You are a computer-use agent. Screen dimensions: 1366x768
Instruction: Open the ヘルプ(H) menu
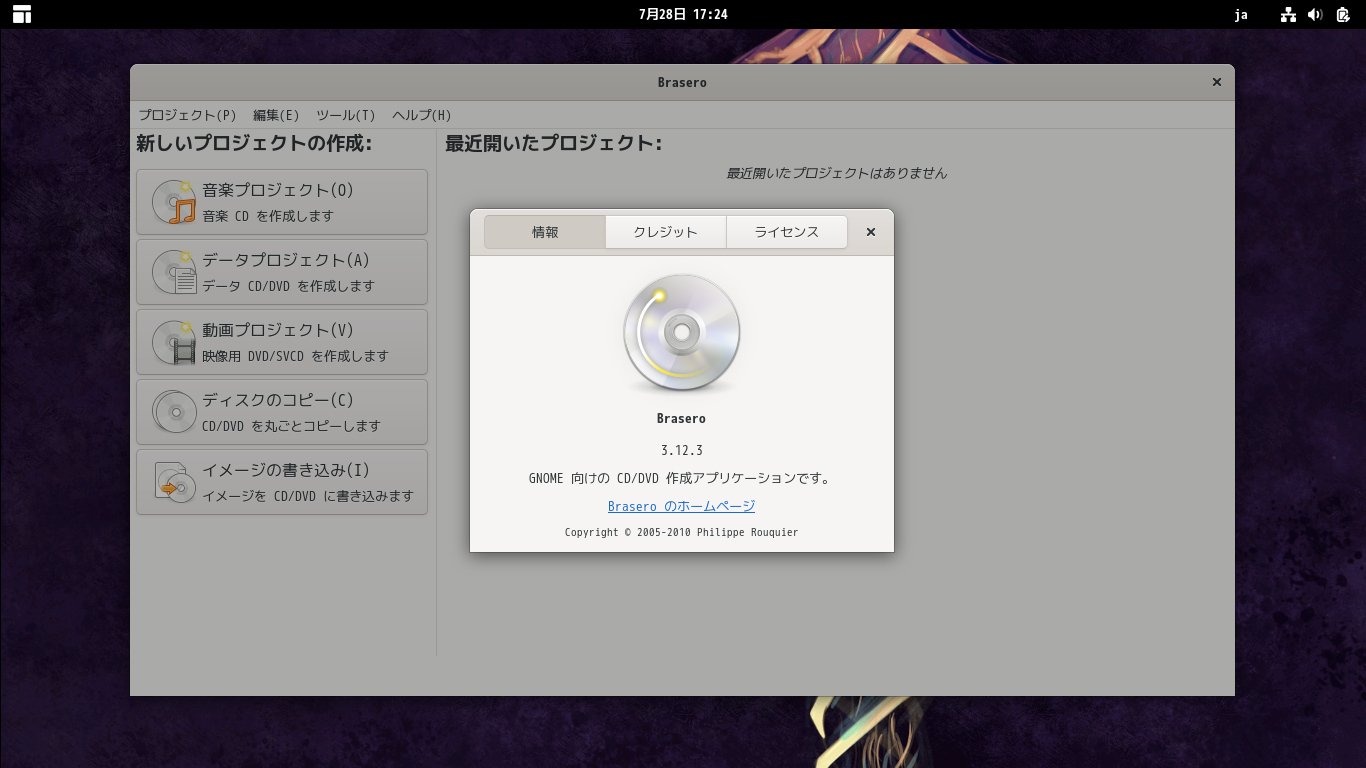click(422, 115)
